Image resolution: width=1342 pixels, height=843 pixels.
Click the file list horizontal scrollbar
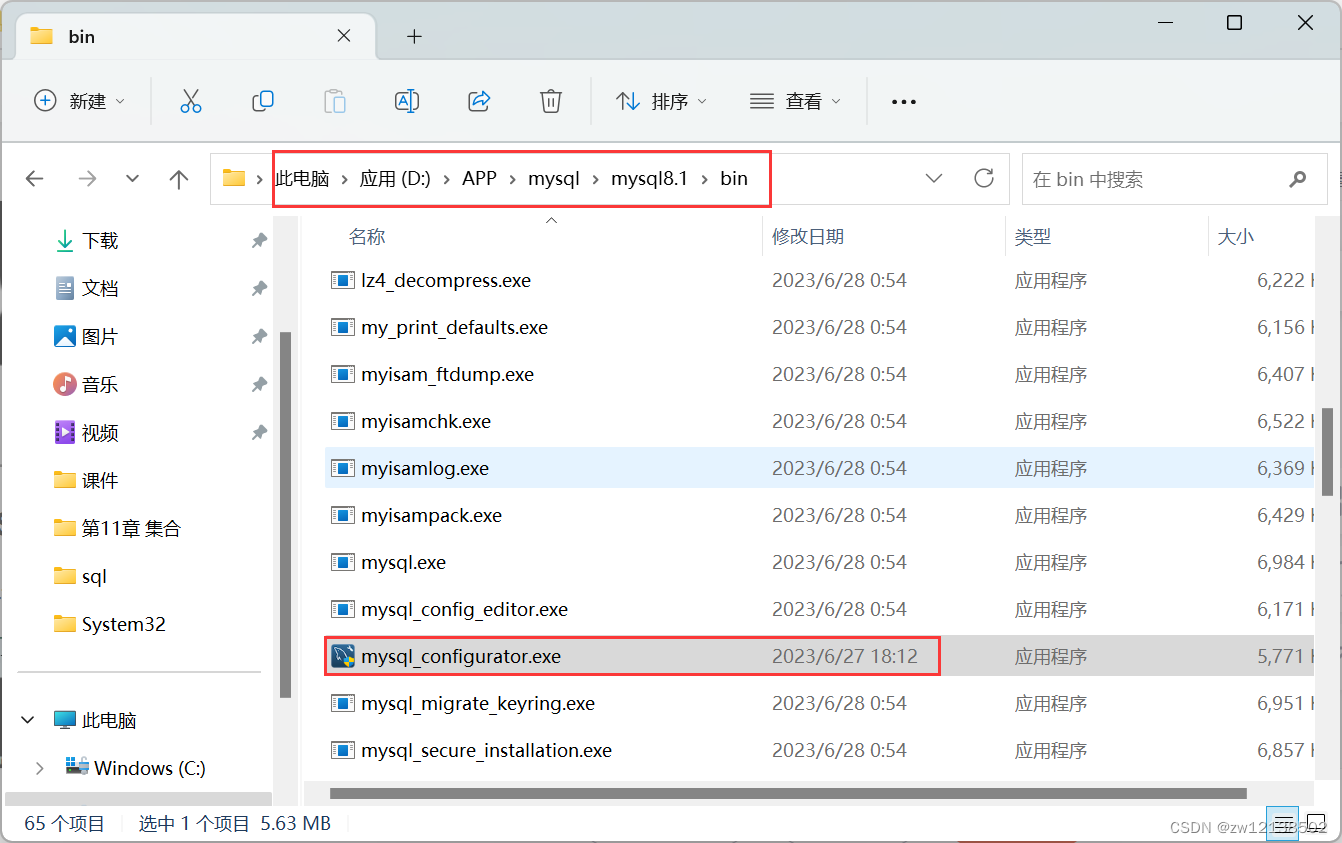coord(788,794)
